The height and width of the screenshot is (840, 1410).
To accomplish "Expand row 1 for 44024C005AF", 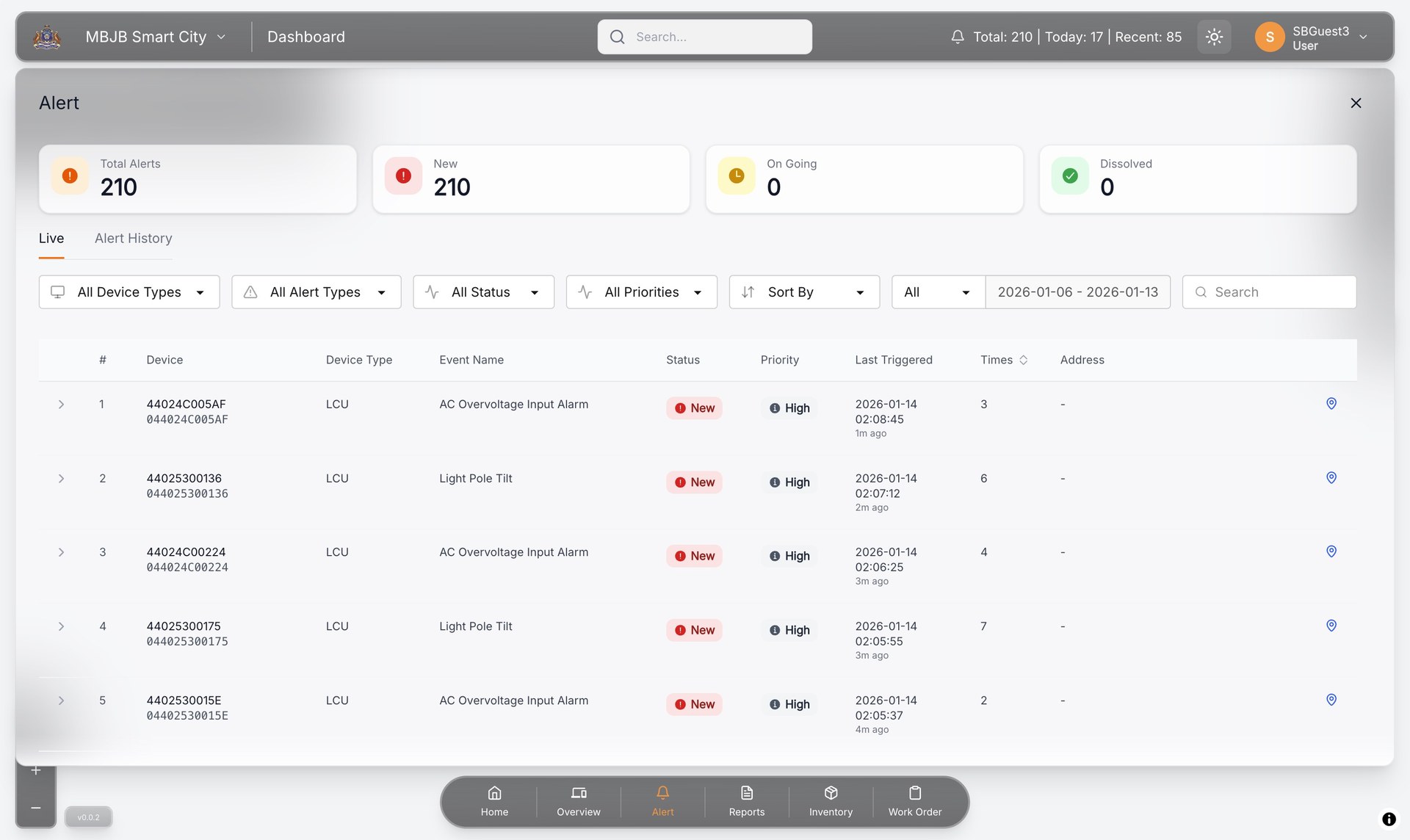I will (61, 405).
